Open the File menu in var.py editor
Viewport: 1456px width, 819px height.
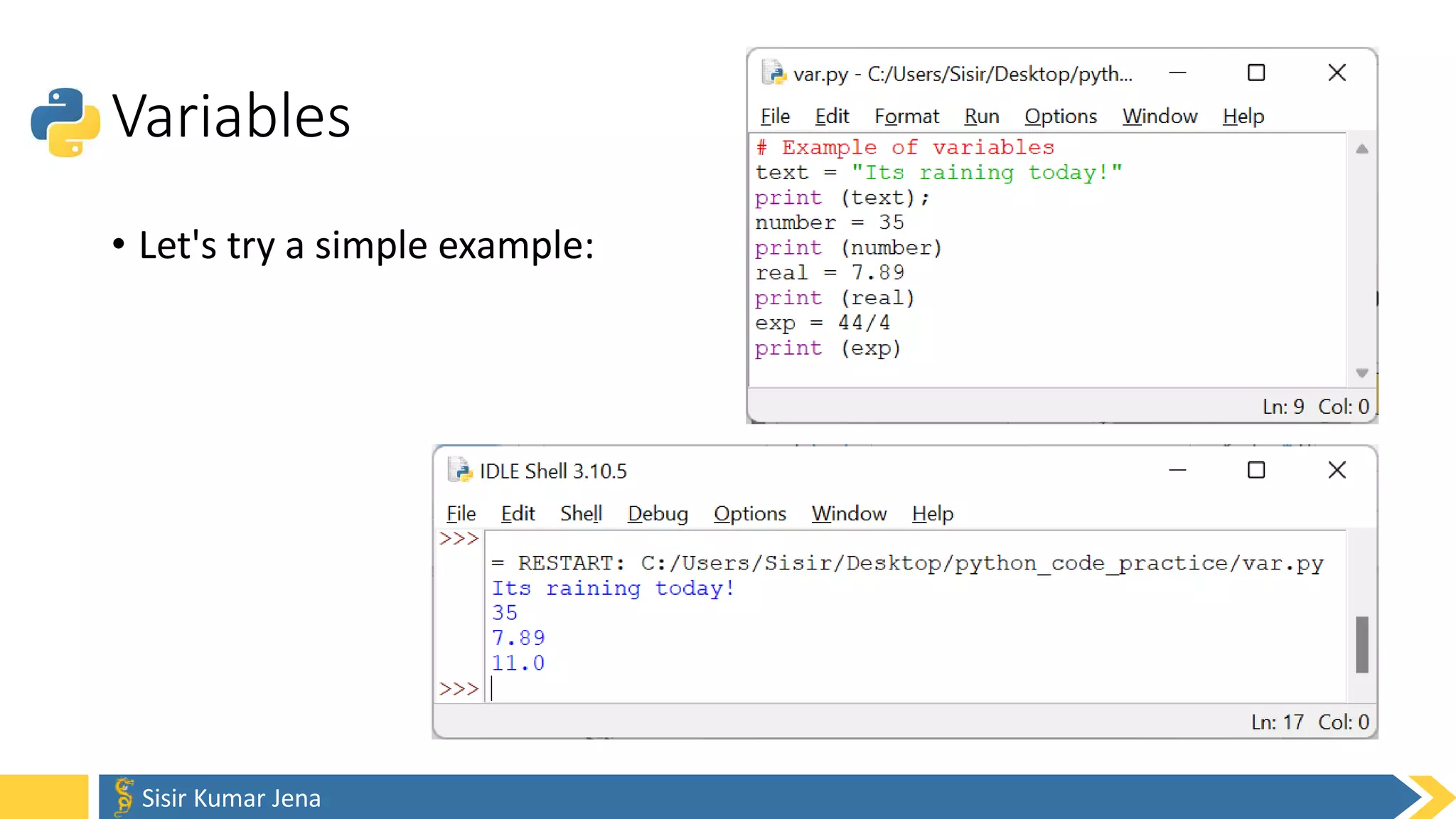(775, 117)
